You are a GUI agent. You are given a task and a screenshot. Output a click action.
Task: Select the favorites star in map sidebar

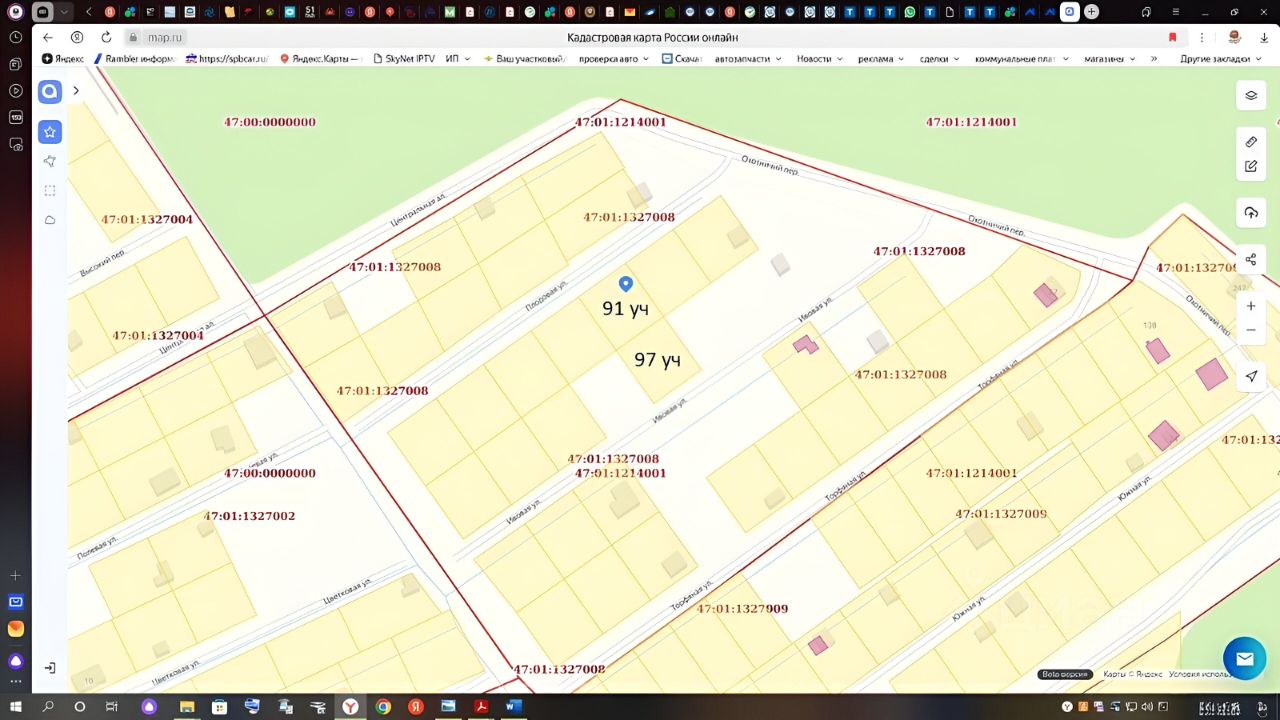coord(50,132)
